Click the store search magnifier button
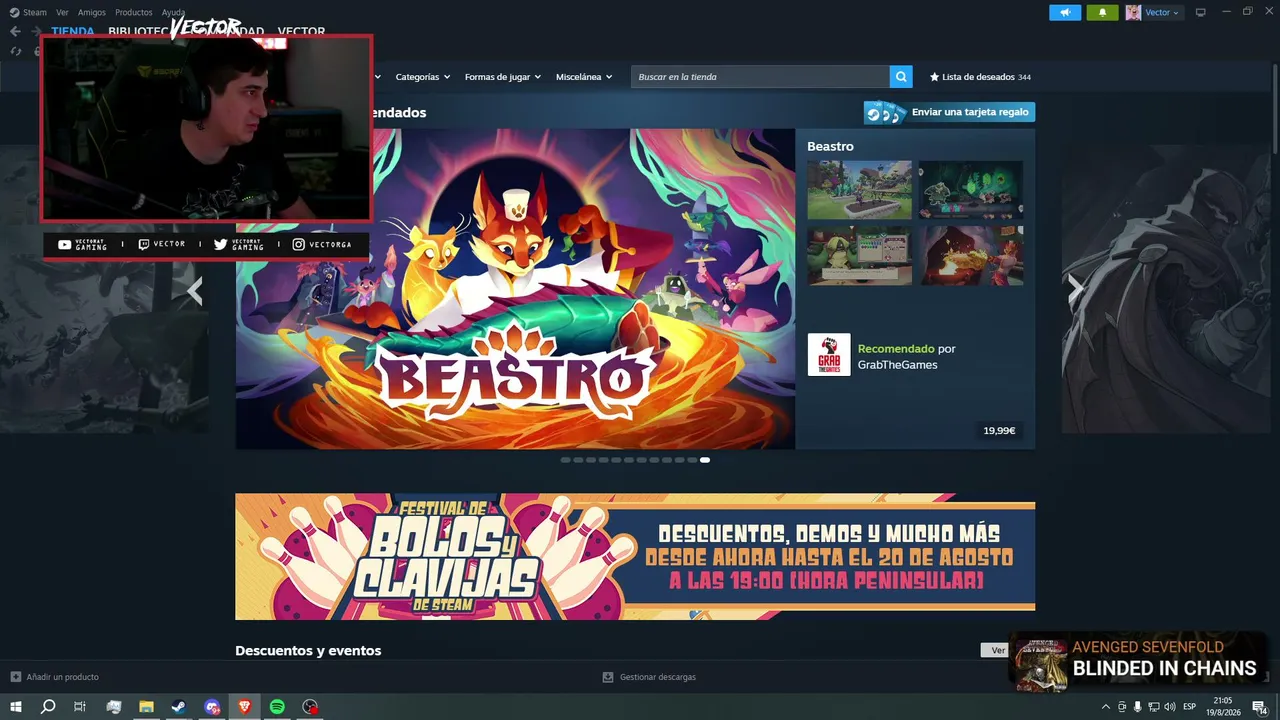This screenshot has width=1280, height=720. coord(901,77)
